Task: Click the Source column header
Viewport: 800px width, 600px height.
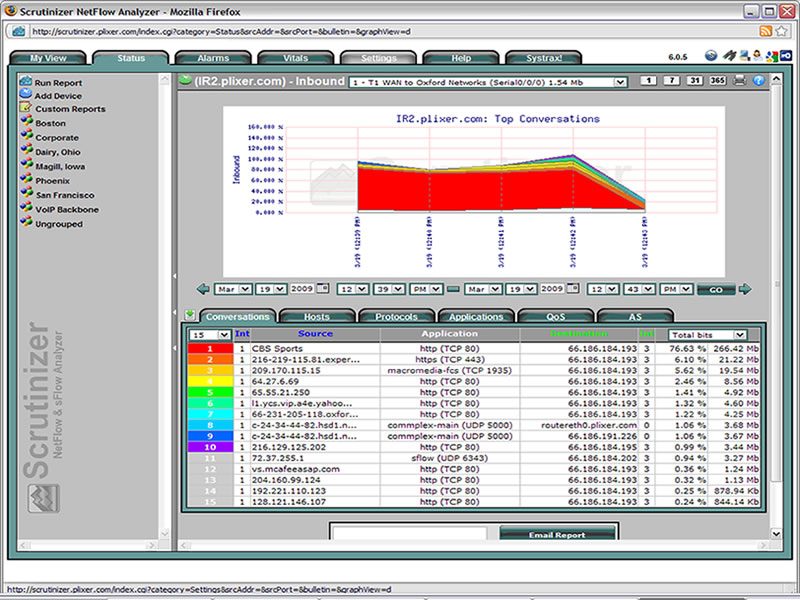Action: (x=315, y=334)
